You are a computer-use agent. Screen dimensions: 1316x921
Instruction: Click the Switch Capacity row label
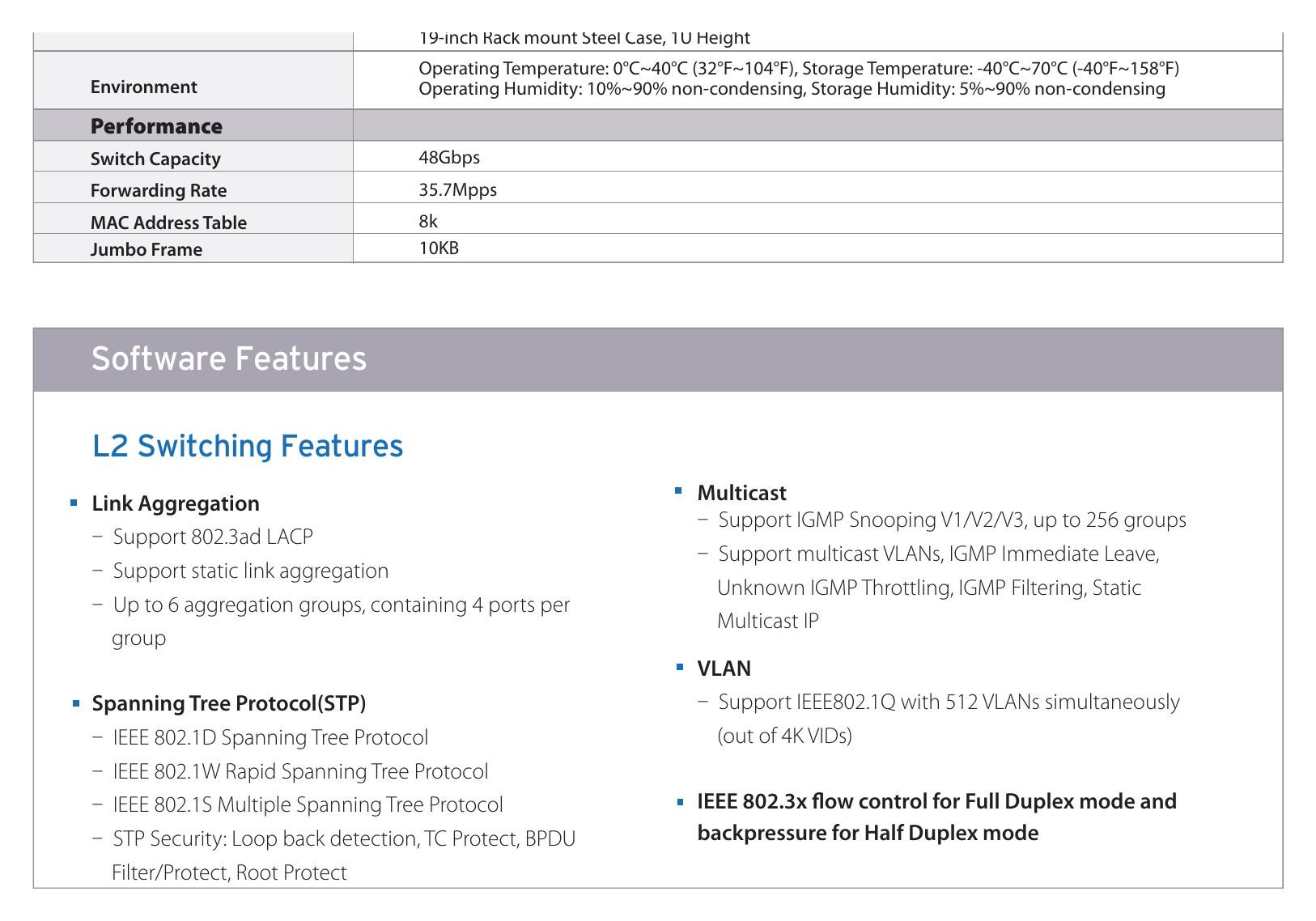pyautogui.click(x=155, y=159)
